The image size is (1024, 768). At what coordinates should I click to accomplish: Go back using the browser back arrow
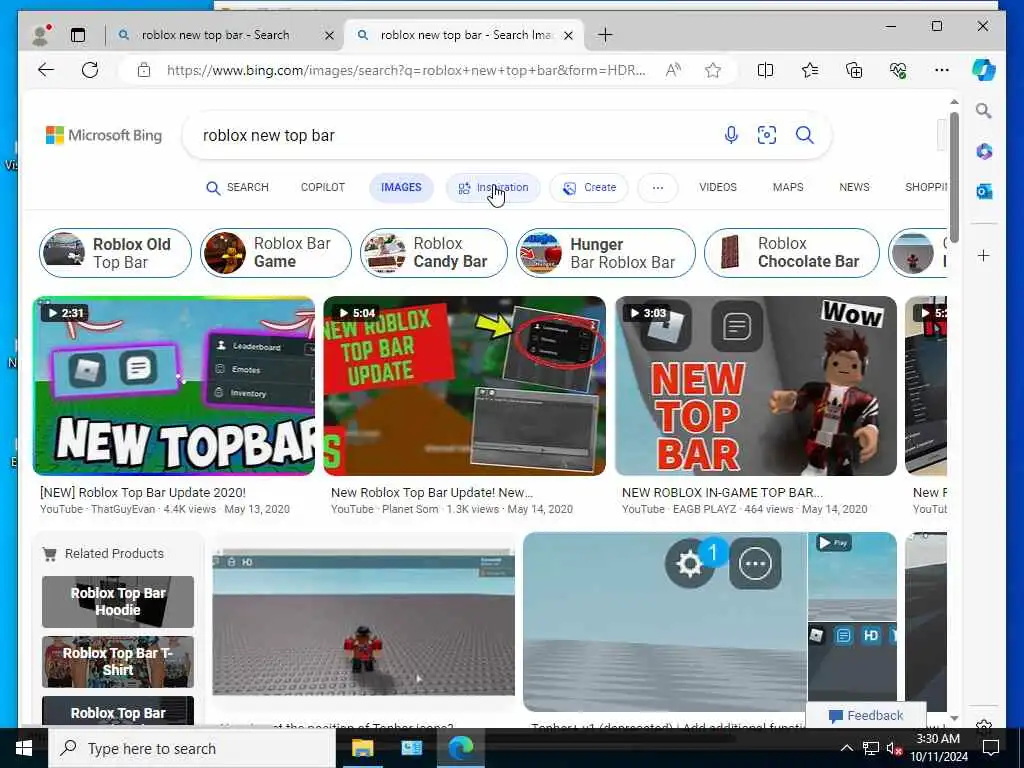46,70
